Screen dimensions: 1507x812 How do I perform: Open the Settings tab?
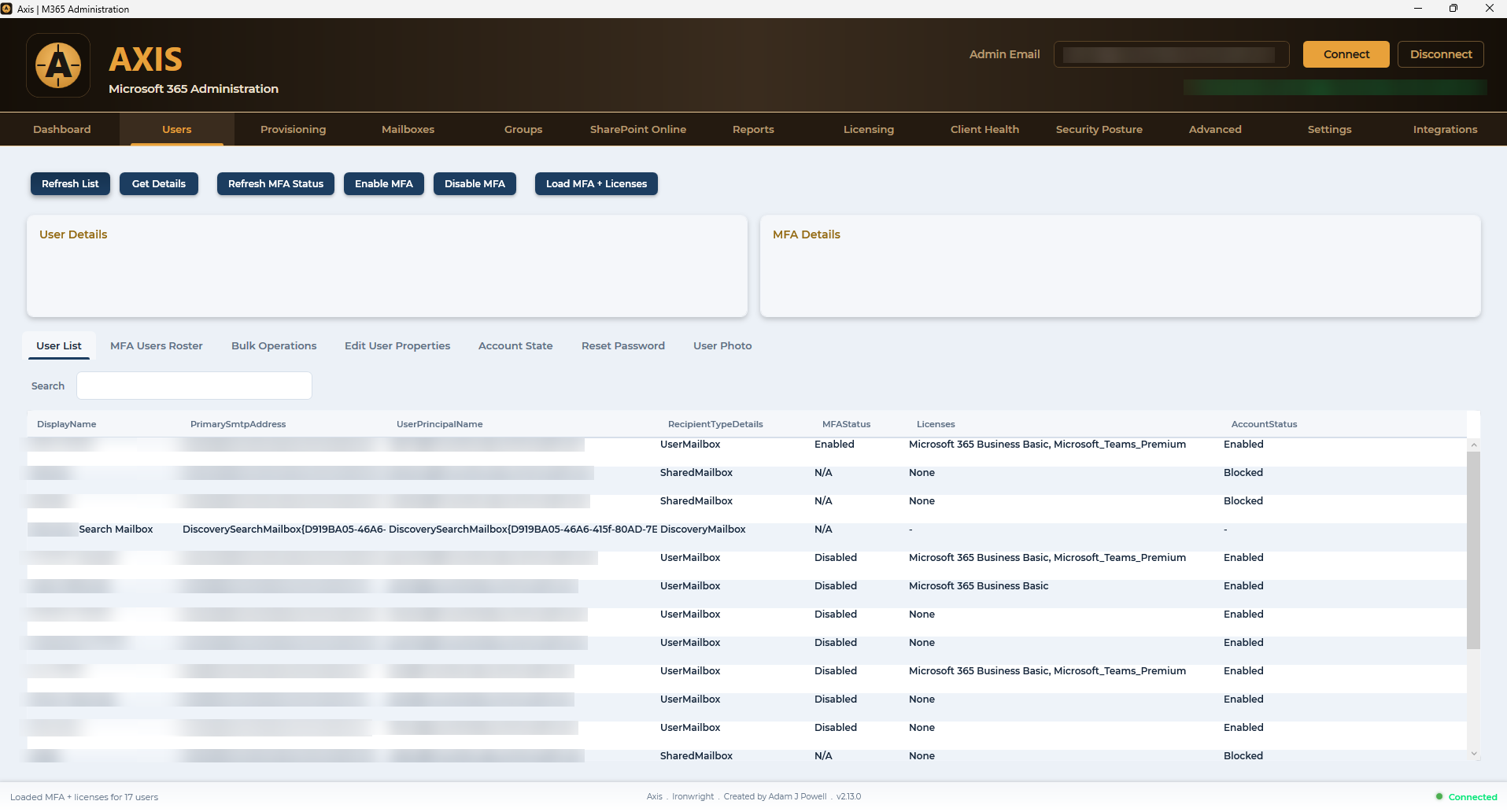1330,129
